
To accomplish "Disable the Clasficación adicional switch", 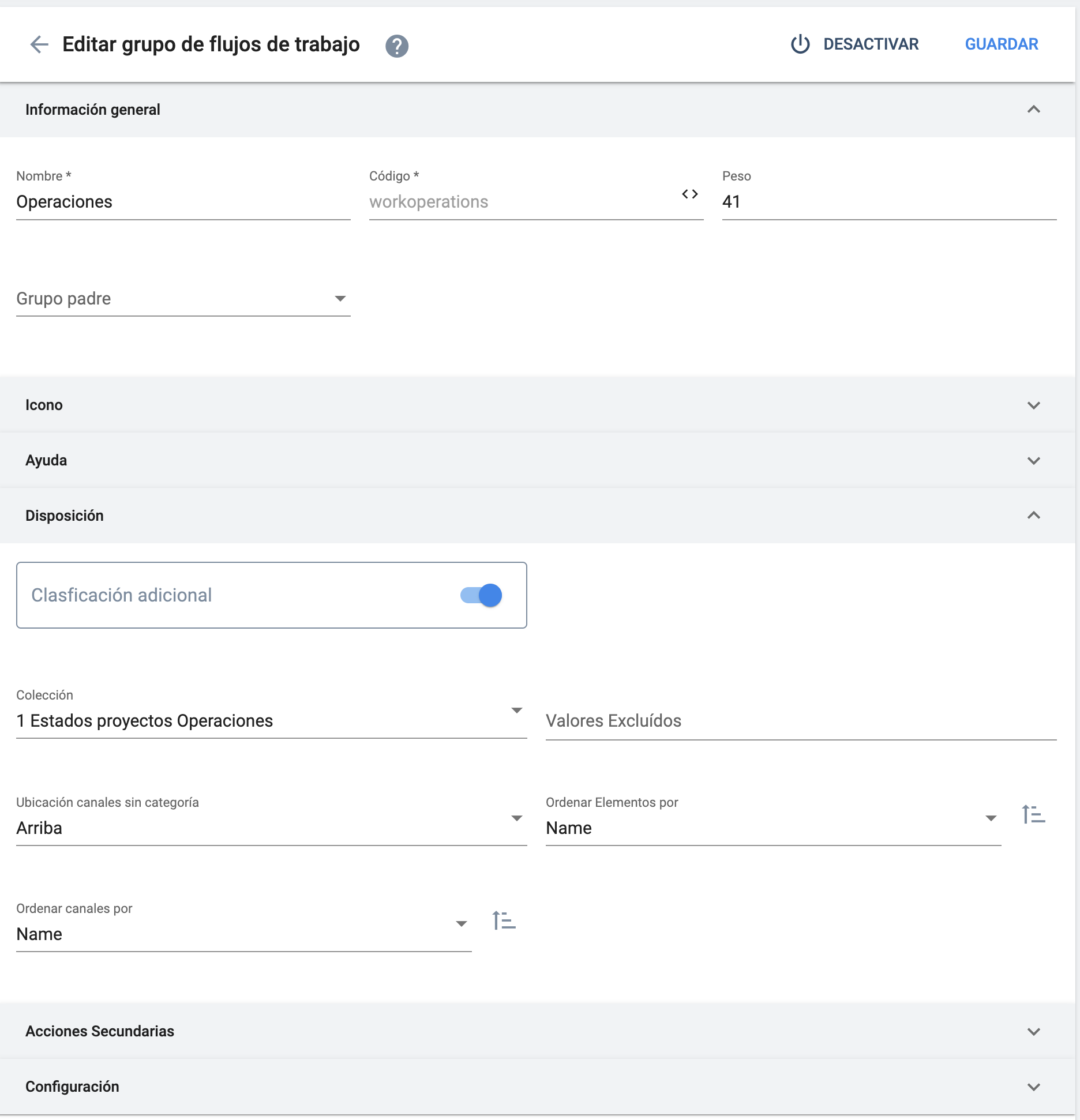I will (481, 595).
